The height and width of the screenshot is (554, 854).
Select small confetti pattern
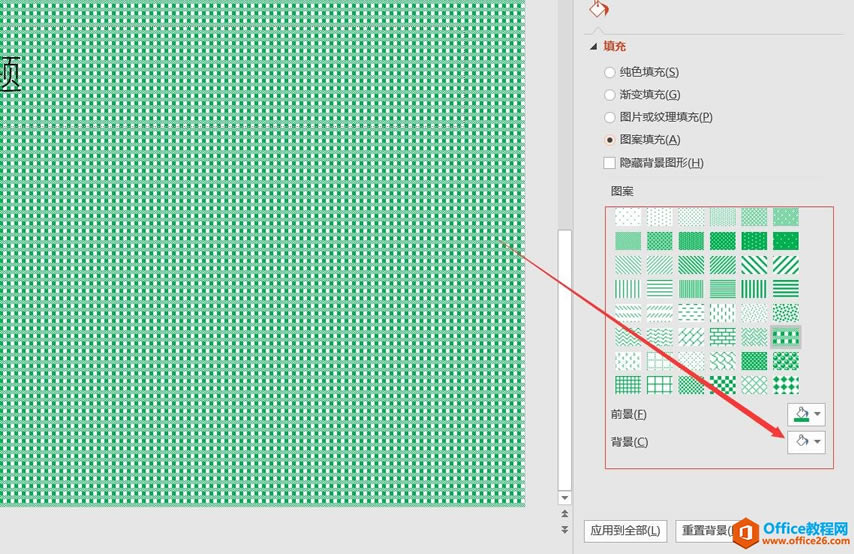754,313
